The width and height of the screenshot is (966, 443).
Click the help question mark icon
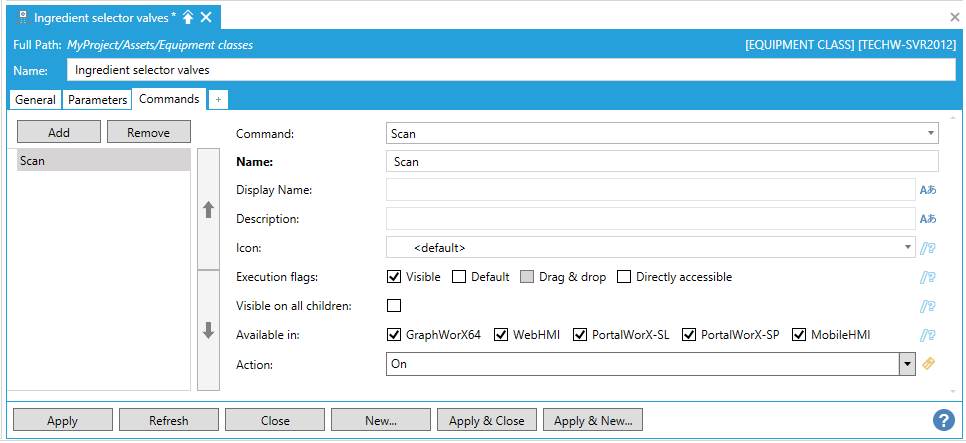[942, 420]
